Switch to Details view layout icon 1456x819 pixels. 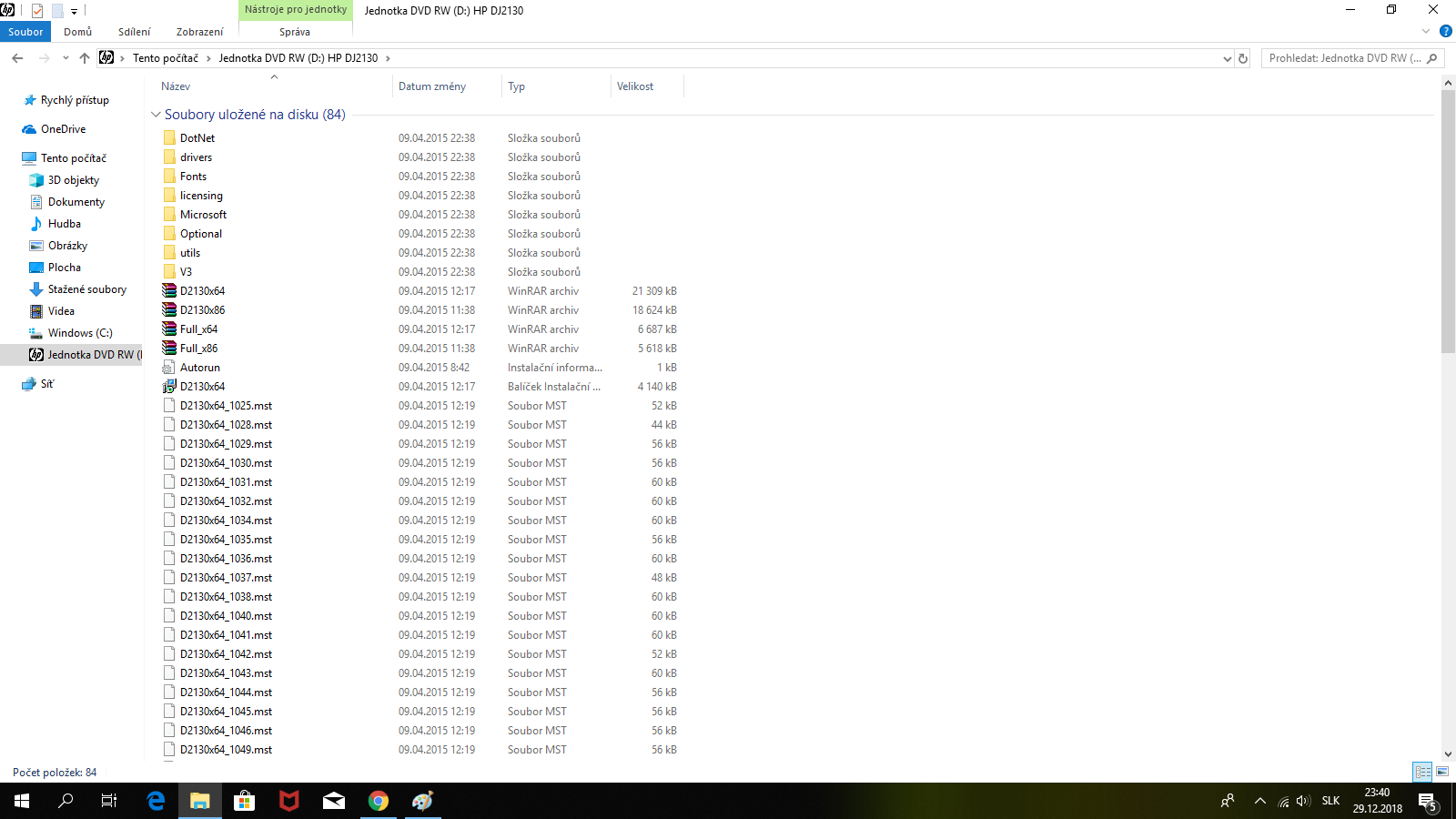(x=1422, y=772)
